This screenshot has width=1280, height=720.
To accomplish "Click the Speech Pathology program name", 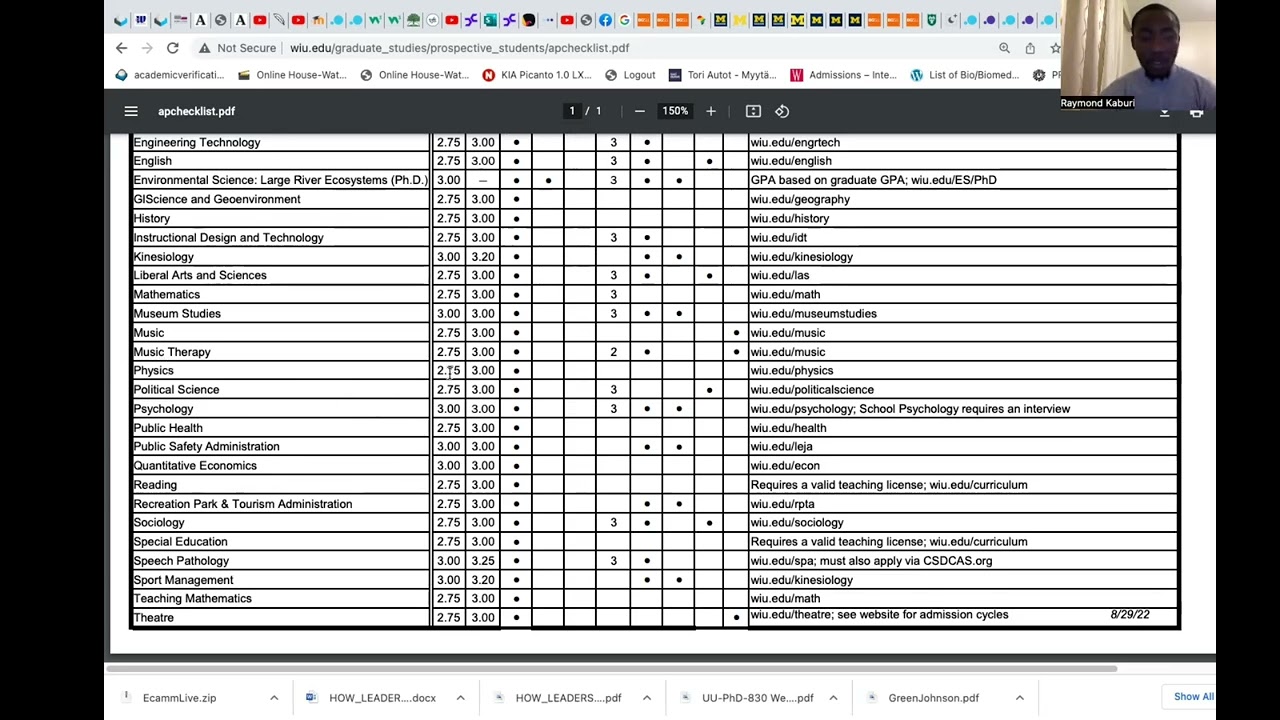I will click(x=181, y=561).
